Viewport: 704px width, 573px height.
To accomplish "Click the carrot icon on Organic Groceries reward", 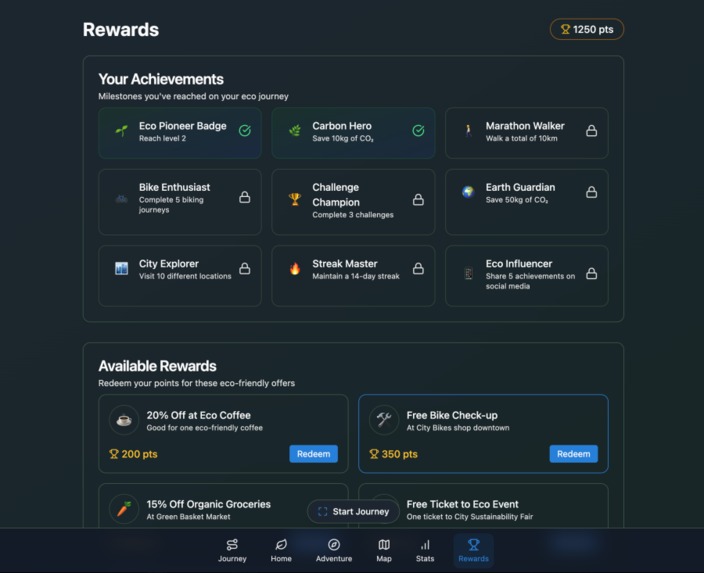I will click(124, 509).
